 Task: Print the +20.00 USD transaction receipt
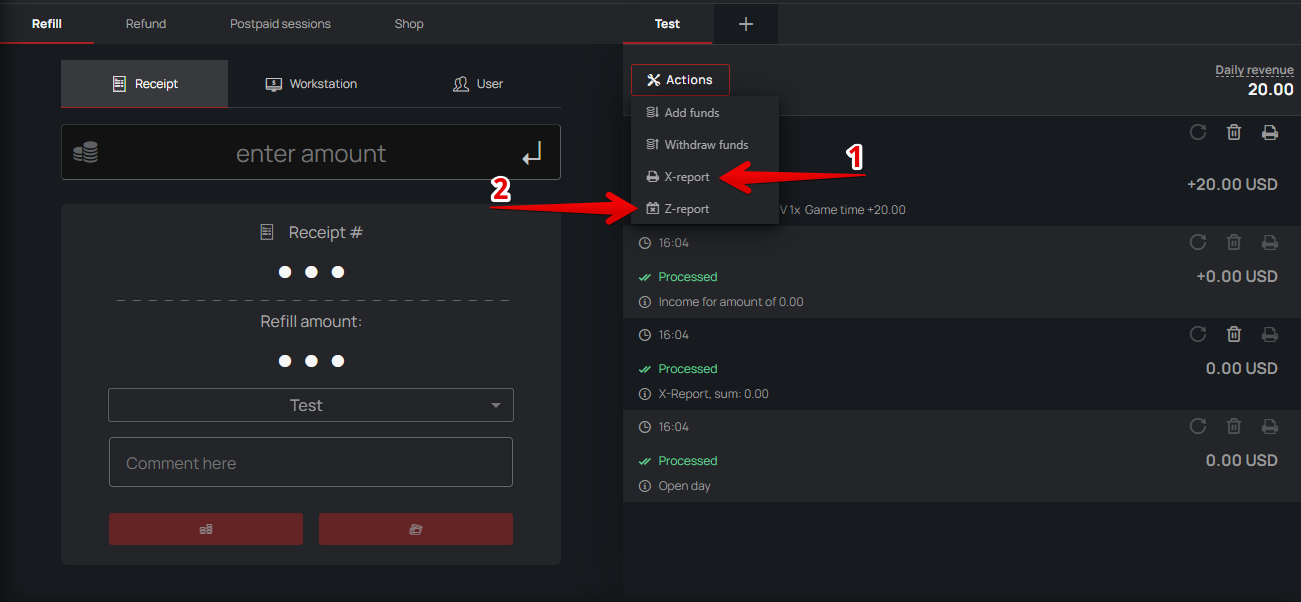tap(1269, 132)
